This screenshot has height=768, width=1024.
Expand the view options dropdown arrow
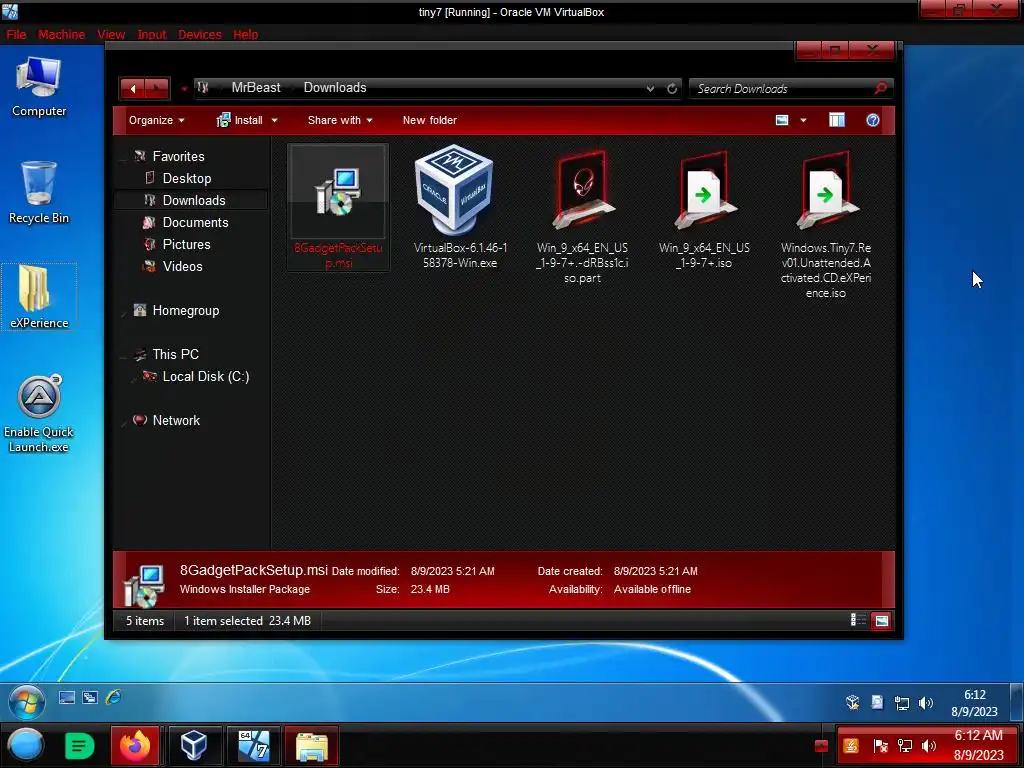click(803, 120)
